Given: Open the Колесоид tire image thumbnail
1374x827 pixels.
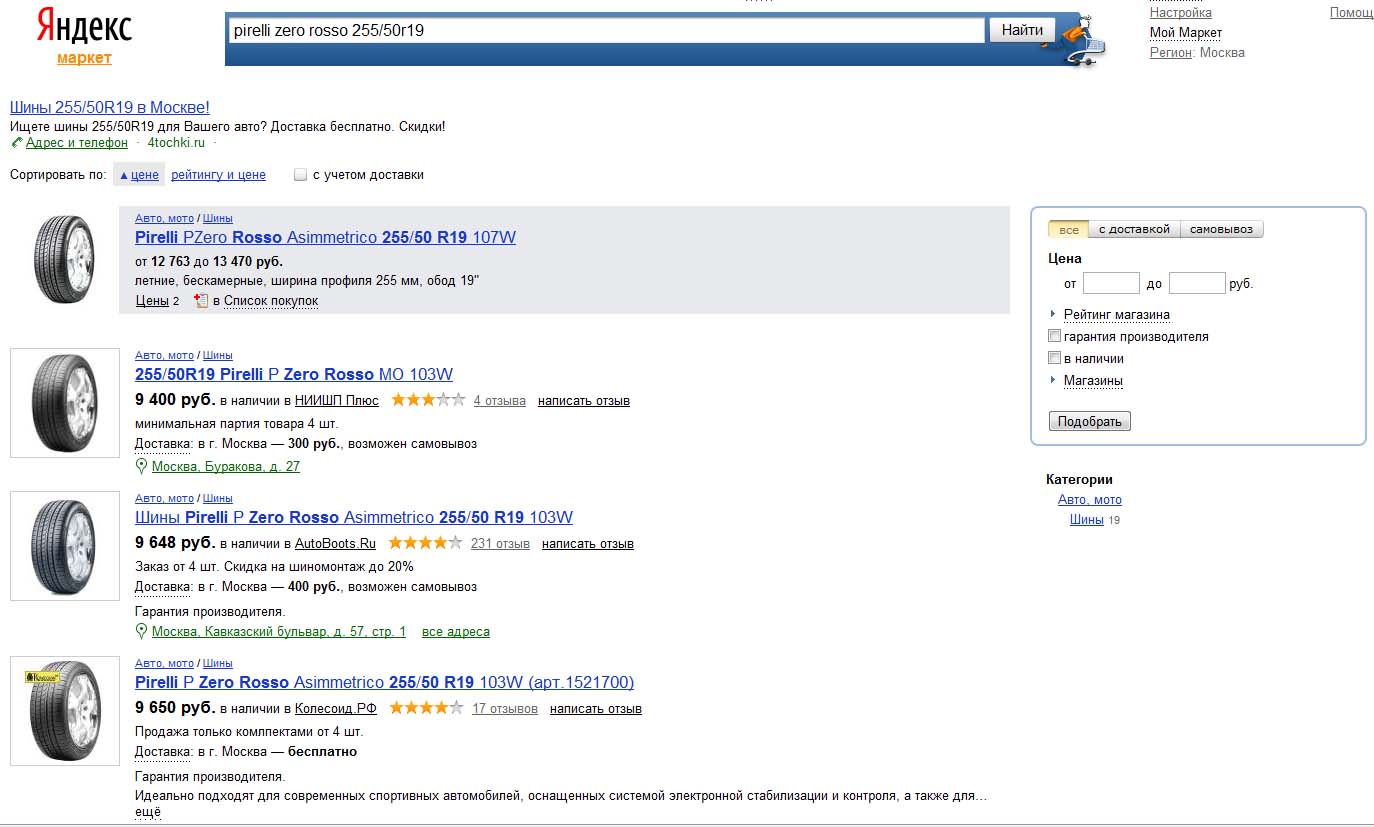Looking at the screenshot, I should (65, 710).
